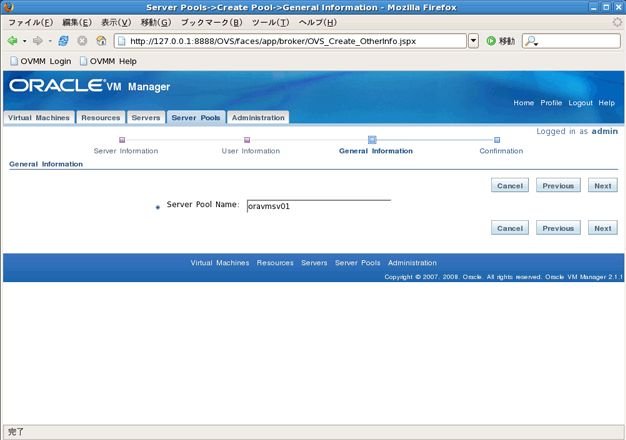
Task: Click footer Resources link
Action: click(x=275, y=263)
